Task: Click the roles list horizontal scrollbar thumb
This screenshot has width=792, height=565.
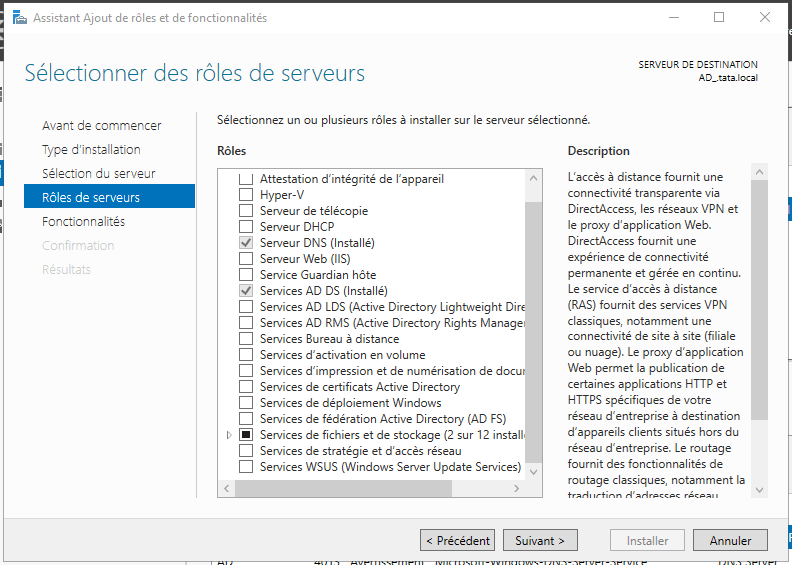Action: [343, 488]
